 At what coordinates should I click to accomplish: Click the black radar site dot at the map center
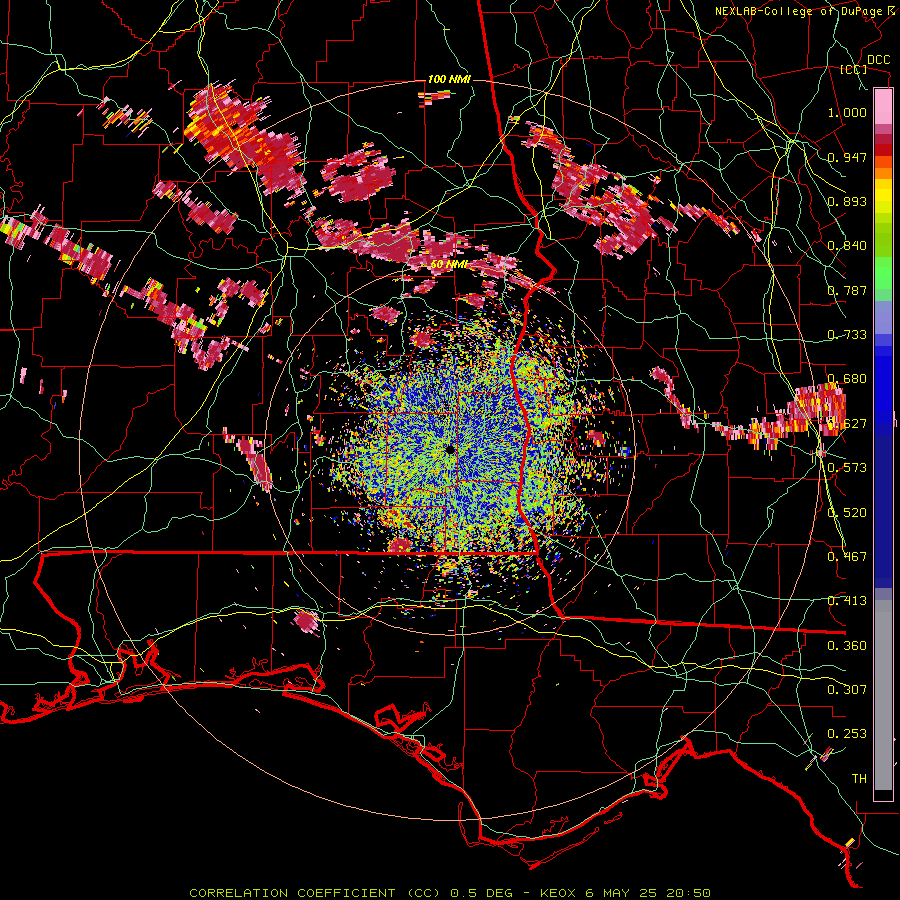point(450,449)
